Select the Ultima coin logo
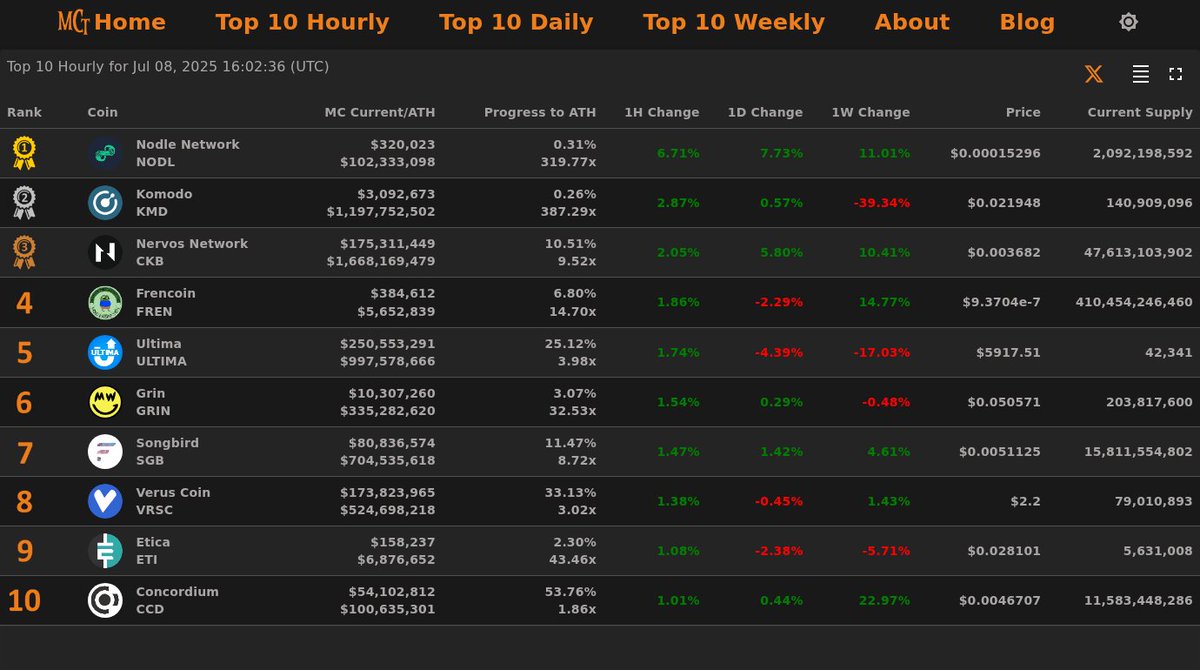Viewport: 1200px width, 670px height. 103,351
